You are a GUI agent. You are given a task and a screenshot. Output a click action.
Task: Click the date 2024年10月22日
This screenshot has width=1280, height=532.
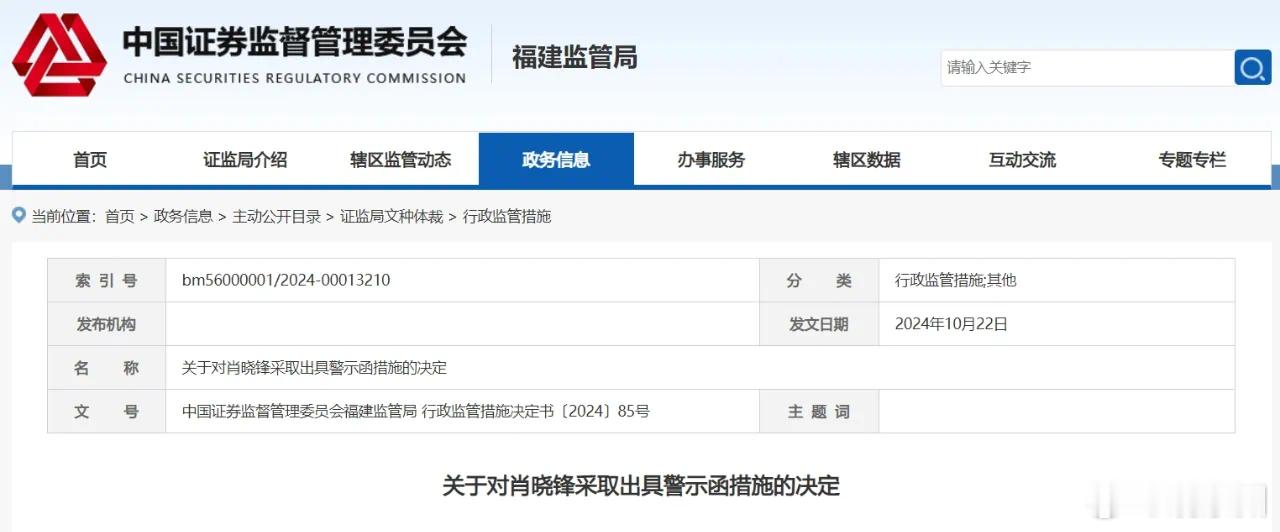[951, 324]
